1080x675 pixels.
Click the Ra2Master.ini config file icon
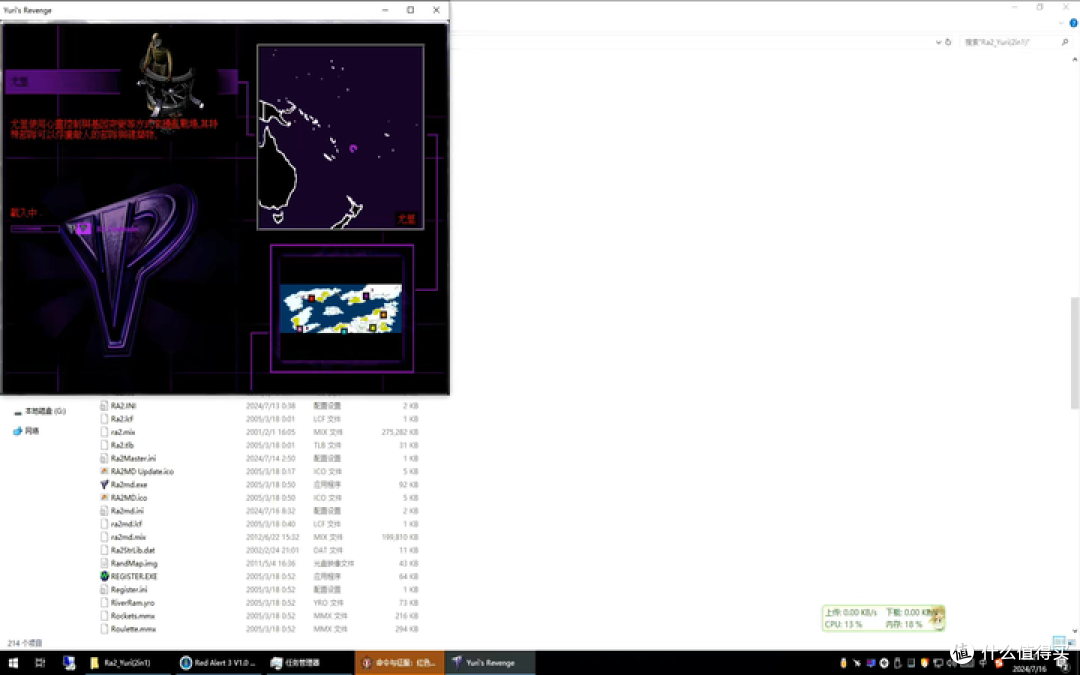104,458
